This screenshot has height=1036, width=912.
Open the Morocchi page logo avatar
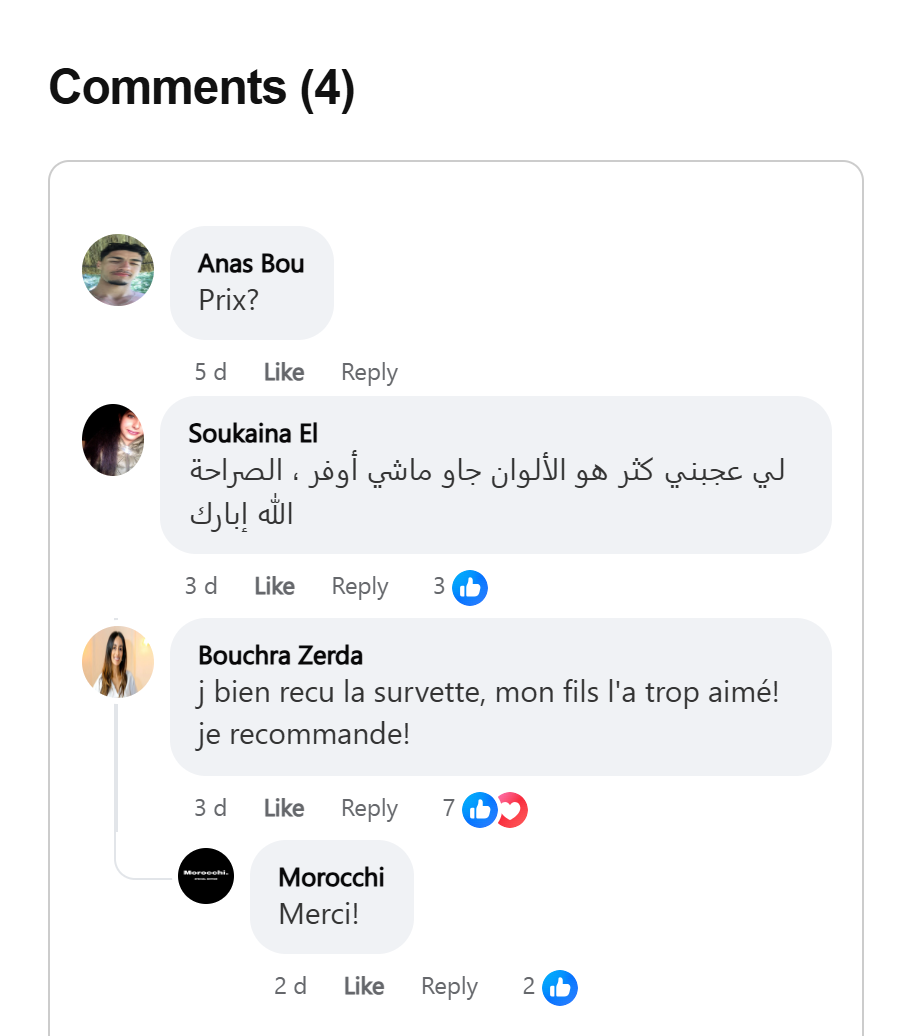coord(206,876)
